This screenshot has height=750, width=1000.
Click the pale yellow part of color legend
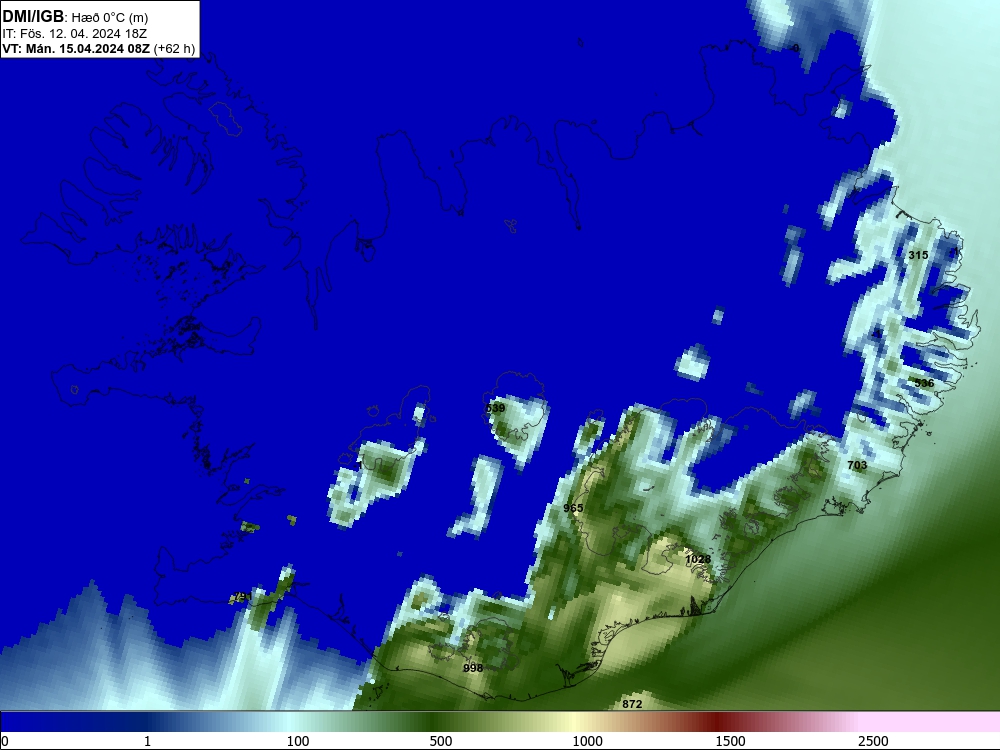tap(574, 722)
